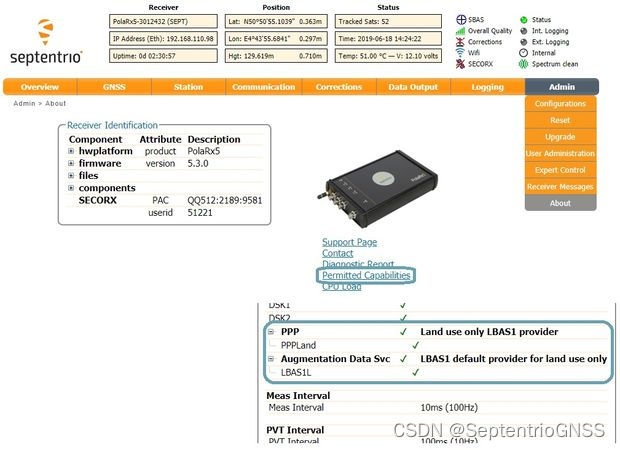The width and height of the screenshot is (620, 450).
Task: Open the Overview tab
Action: pyautogui.click(x=40, y=87)
